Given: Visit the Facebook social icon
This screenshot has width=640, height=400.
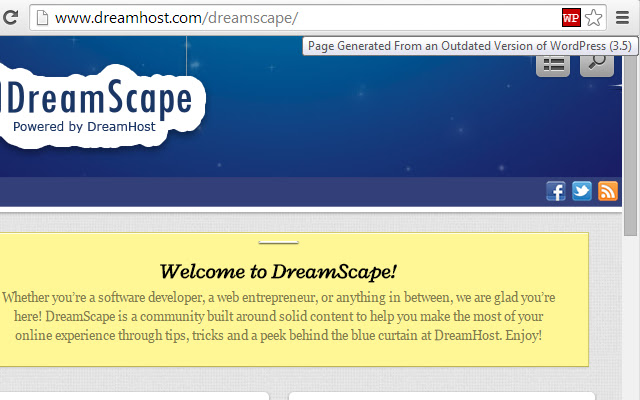Looking at the screenshot, I should [556, 191].
